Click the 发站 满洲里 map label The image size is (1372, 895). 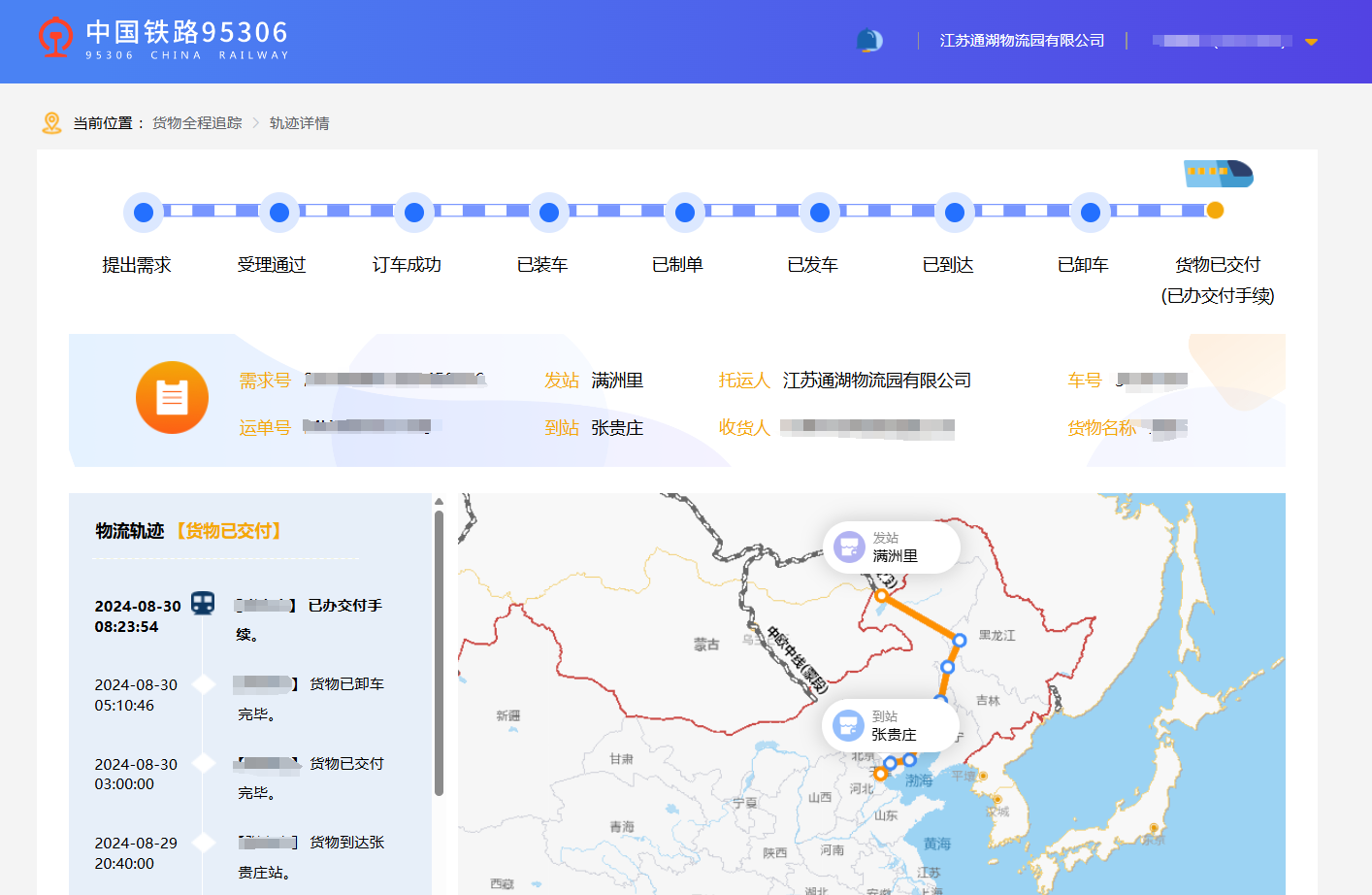tap(893, 547)
